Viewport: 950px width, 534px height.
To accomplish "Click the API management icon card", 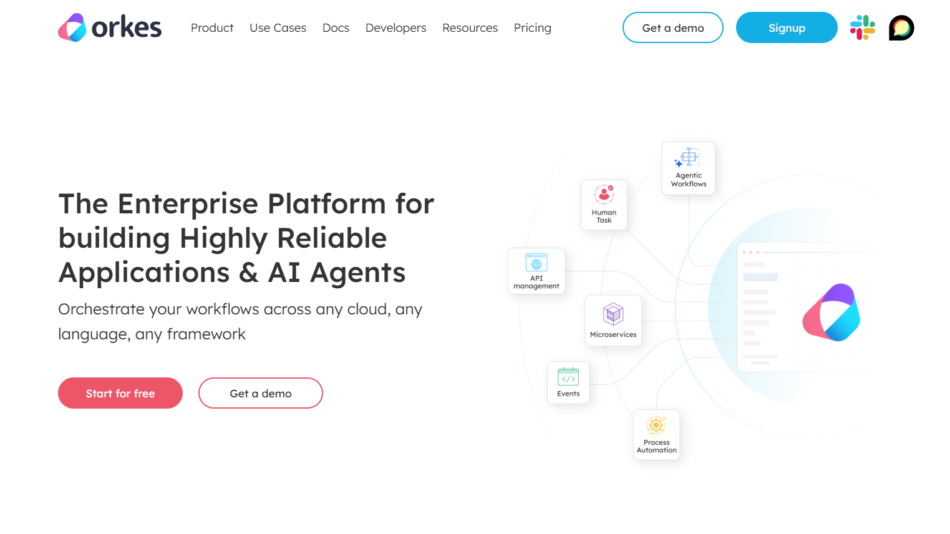I will (x=536, y=271).
